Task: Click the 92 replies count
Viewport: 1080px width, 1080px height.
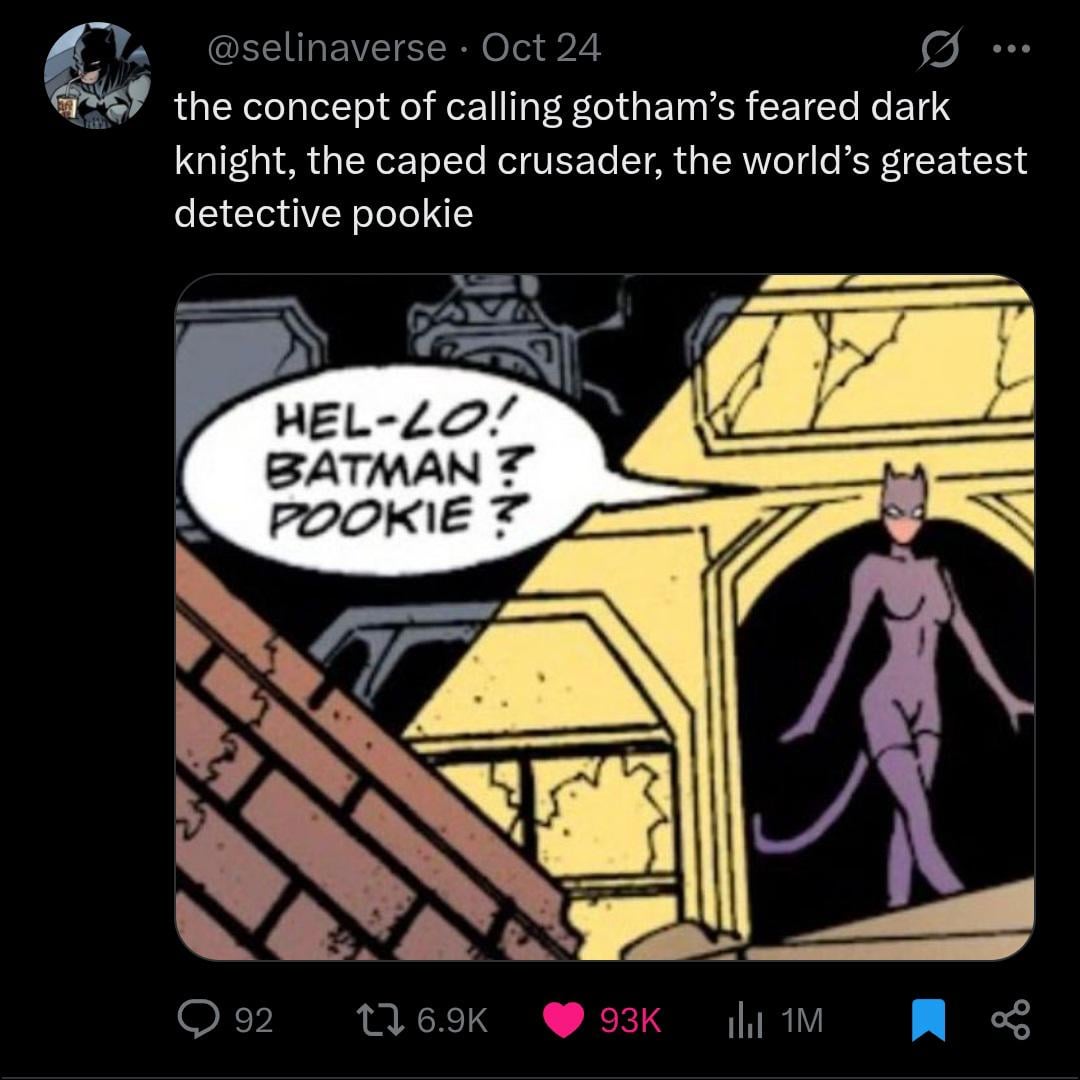Action: pyautogui.click(x=252, y=1020)
